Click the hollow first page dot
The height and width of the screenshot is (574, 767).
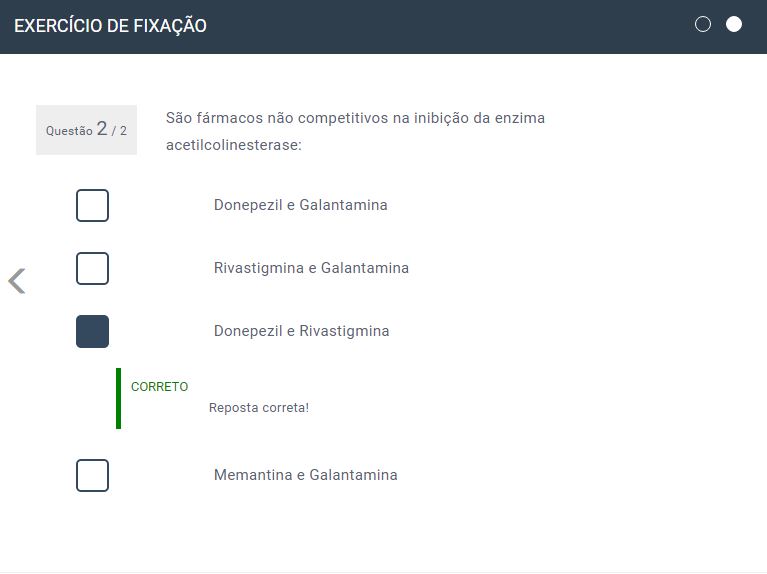pos(703,24)
